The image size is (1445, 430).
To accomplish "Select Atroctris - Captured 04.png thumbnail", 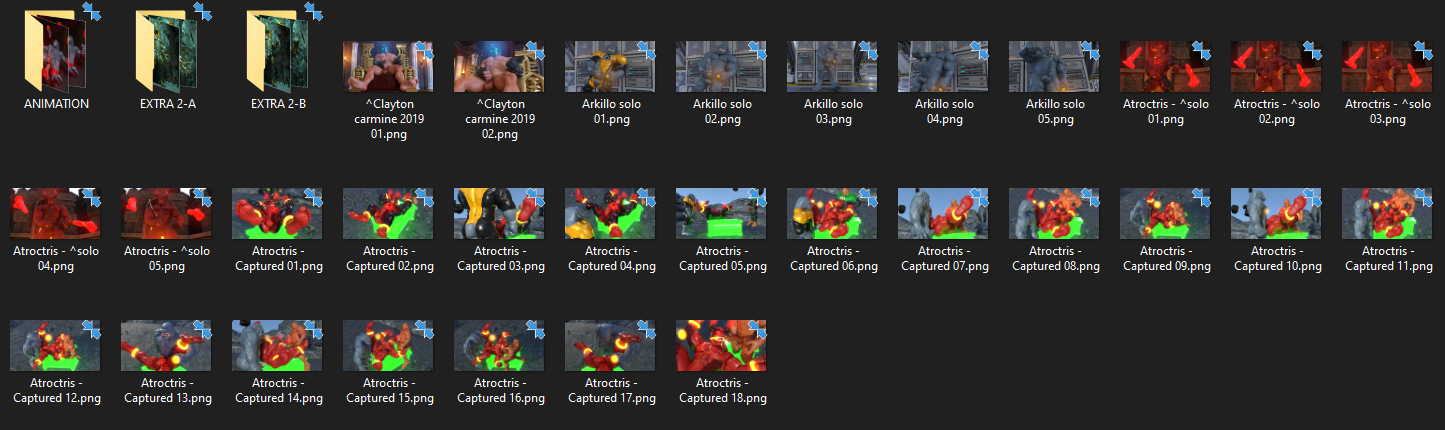I will [x=610, y=212].
